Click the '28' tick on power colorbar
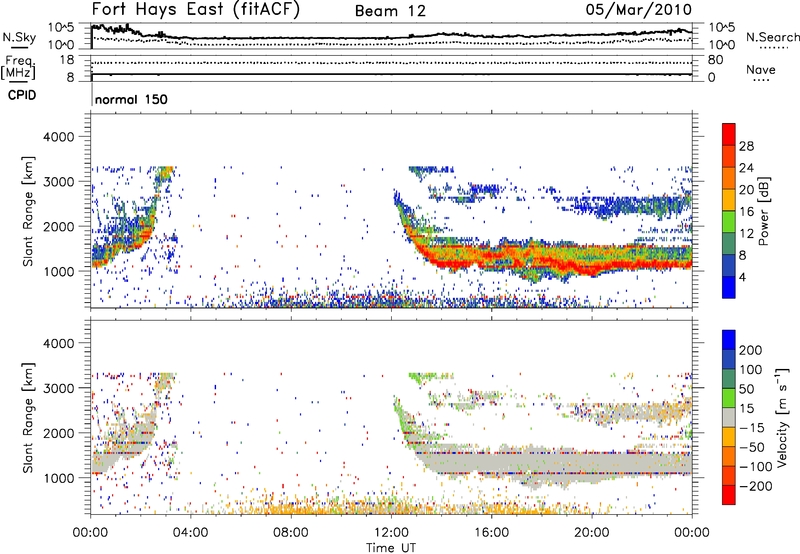Image resolution: width=800 pixels, height=554 pixels. coord(746,146)
